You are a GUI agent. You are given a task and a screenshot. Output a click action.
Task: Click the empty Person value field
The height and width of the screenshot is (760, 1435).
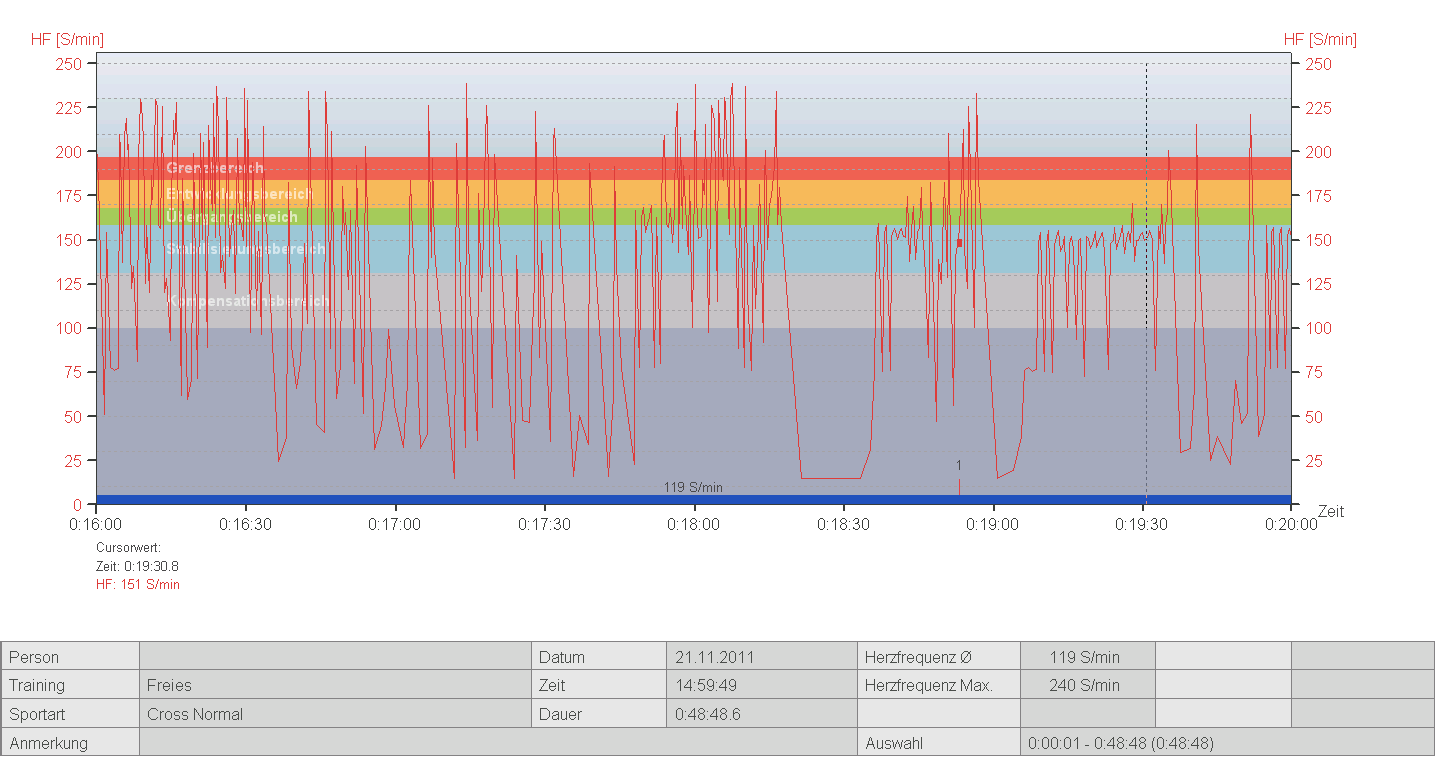[x=335, y=657]
